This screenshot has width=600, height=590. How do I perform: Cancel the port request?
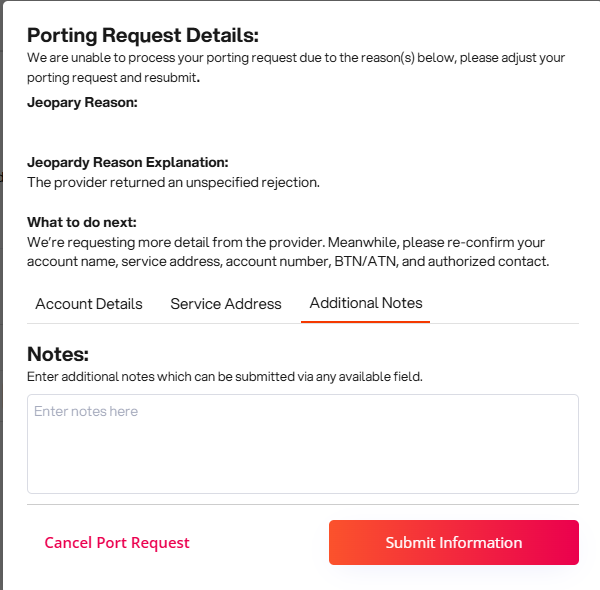[117, 543]
